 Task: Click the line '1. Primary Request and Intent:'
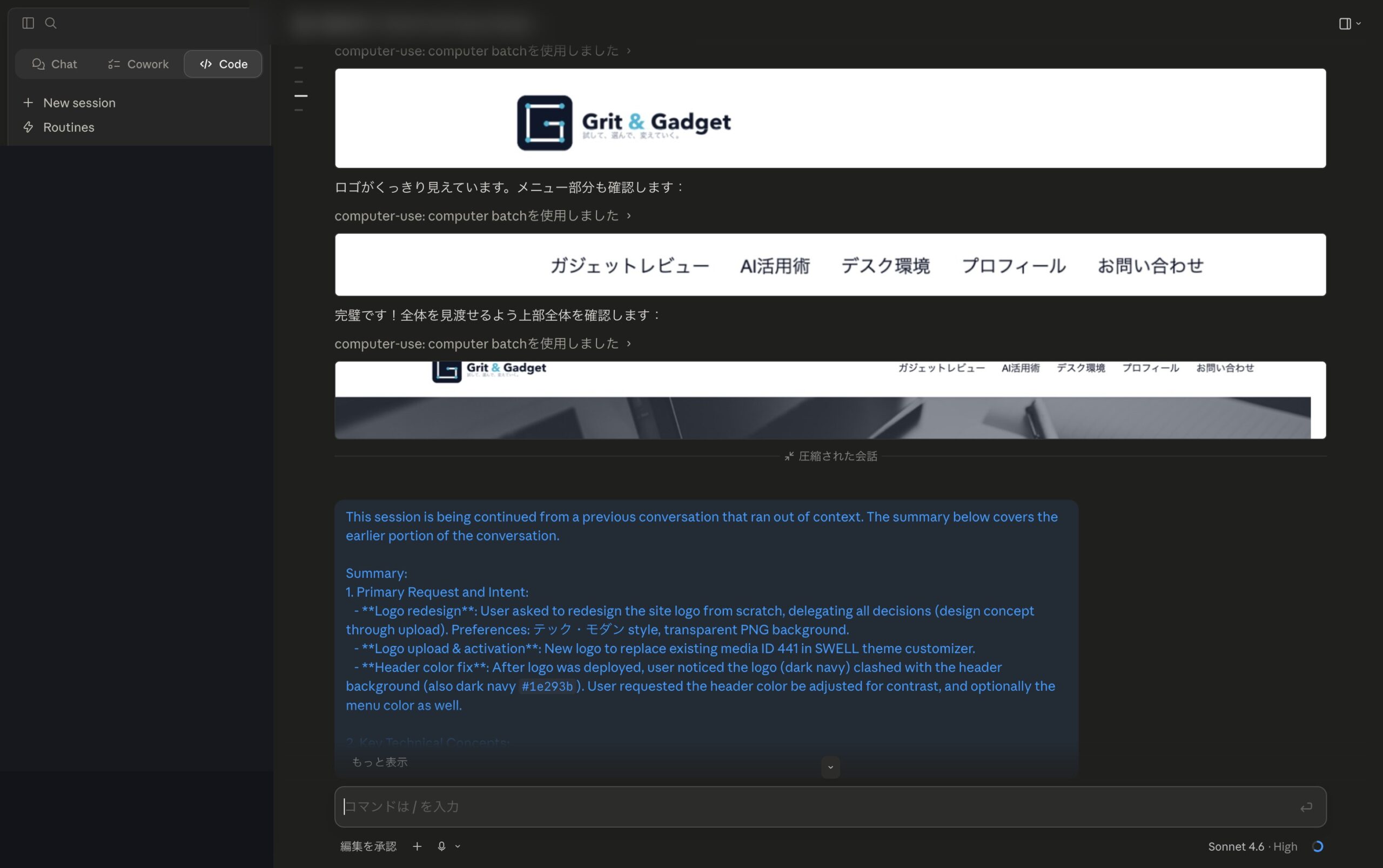tap(437, 592)
